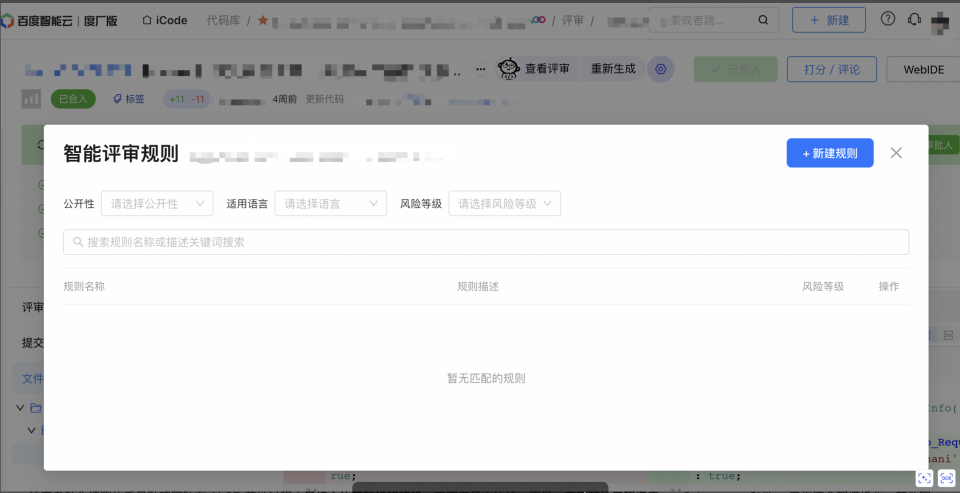The height and width of the screenshot is (493, 960).
Task: Collapse the nested tree arrow below folder
Action: point(31,430)
